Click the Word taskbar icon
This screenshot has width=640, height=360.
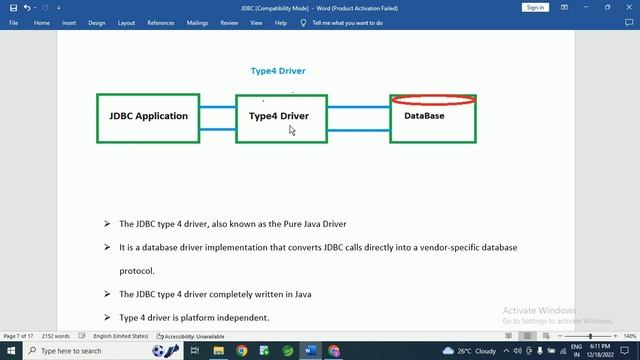click(x=311, y=351)
